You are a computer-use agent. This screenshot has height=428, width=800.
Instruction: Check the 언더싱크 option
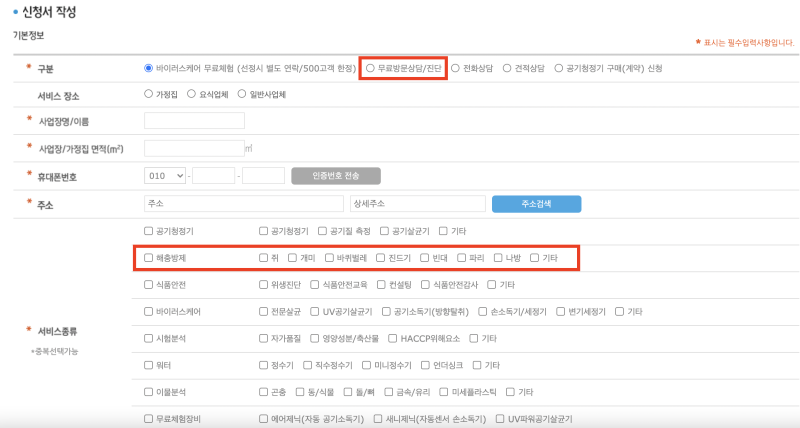click(x=426, y=365)
